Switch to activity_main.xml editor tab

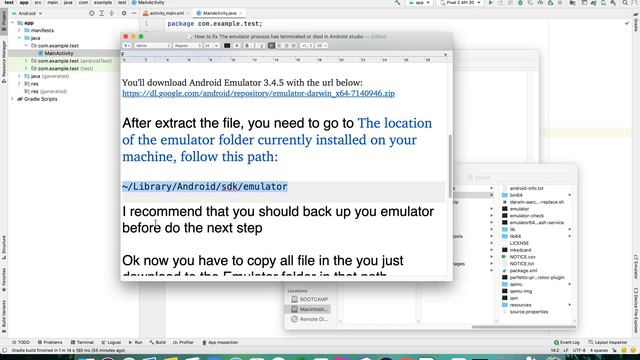pos(166,13)
